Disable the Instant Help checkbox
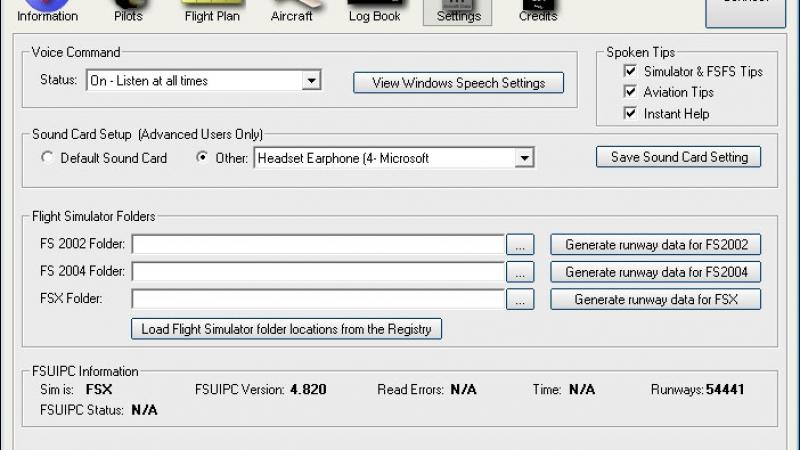The width and height of the screenshot is (800, 450). point(630,113)
